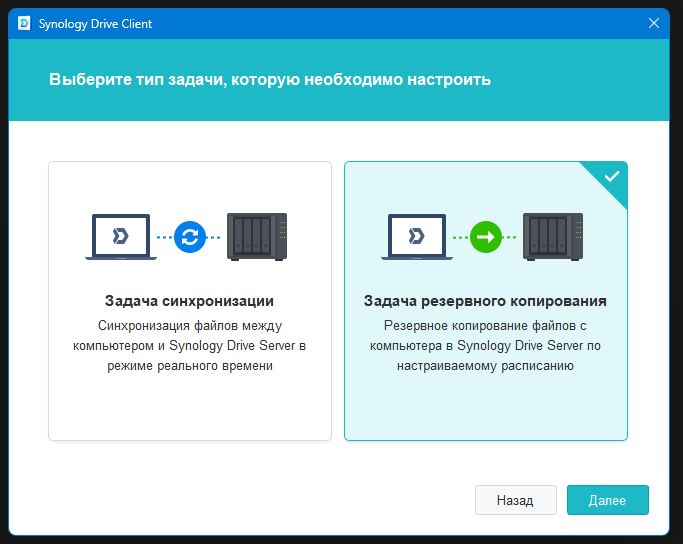Select the Задача синхронизации card

pos(190,301)
